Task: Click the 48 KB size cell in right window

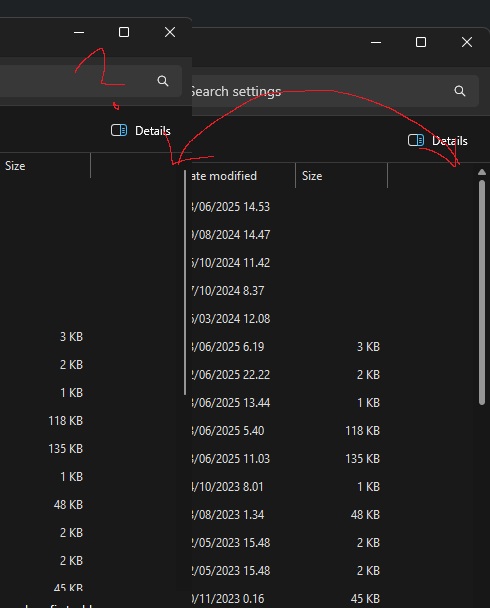Action: 365,515
